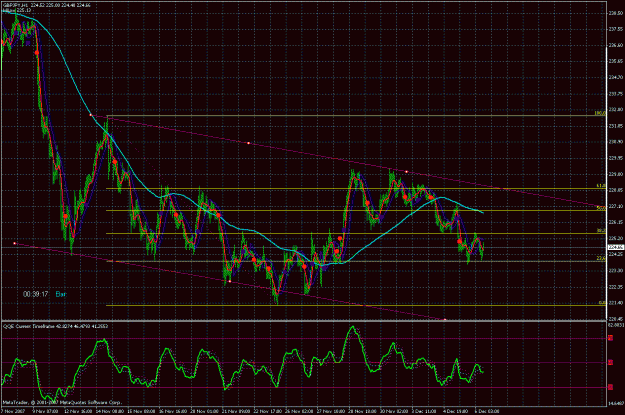Click the 28 Nov 18:00 time label

tap(362, 411)
